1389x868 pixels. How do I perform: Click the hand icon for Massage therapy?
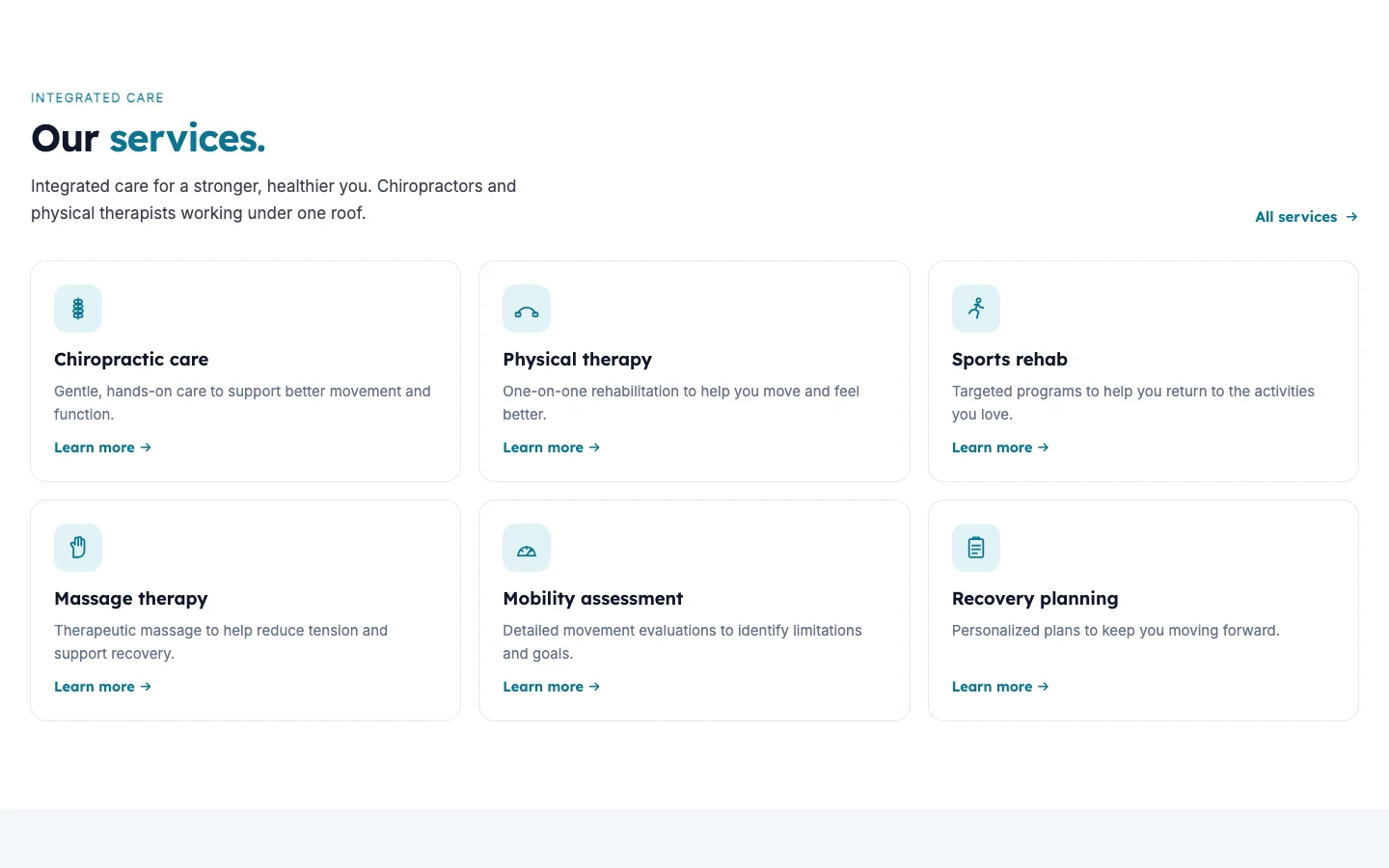coord(78,548)
